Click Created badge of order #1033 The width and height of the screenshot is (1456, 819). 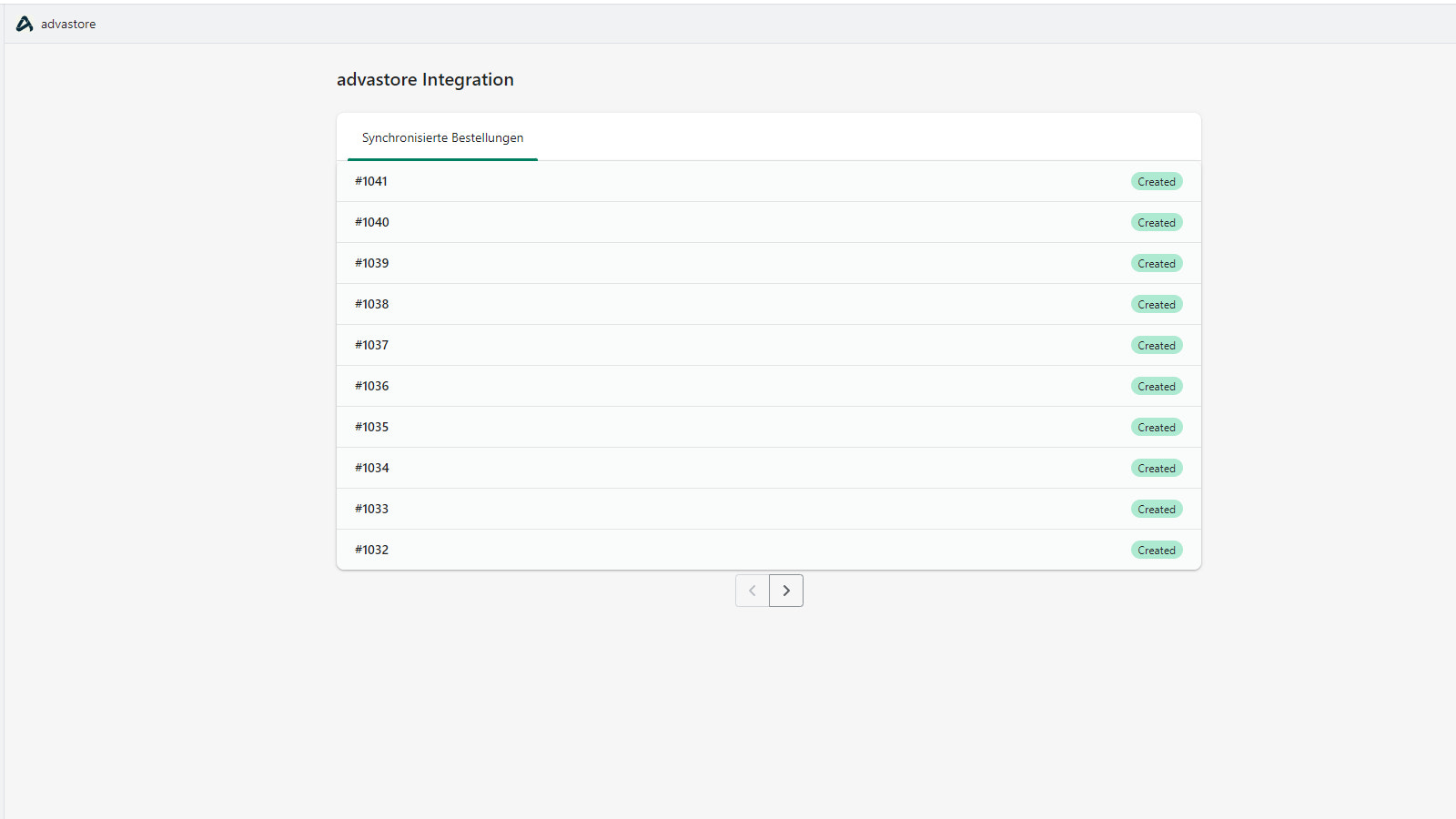[1157, 510]
